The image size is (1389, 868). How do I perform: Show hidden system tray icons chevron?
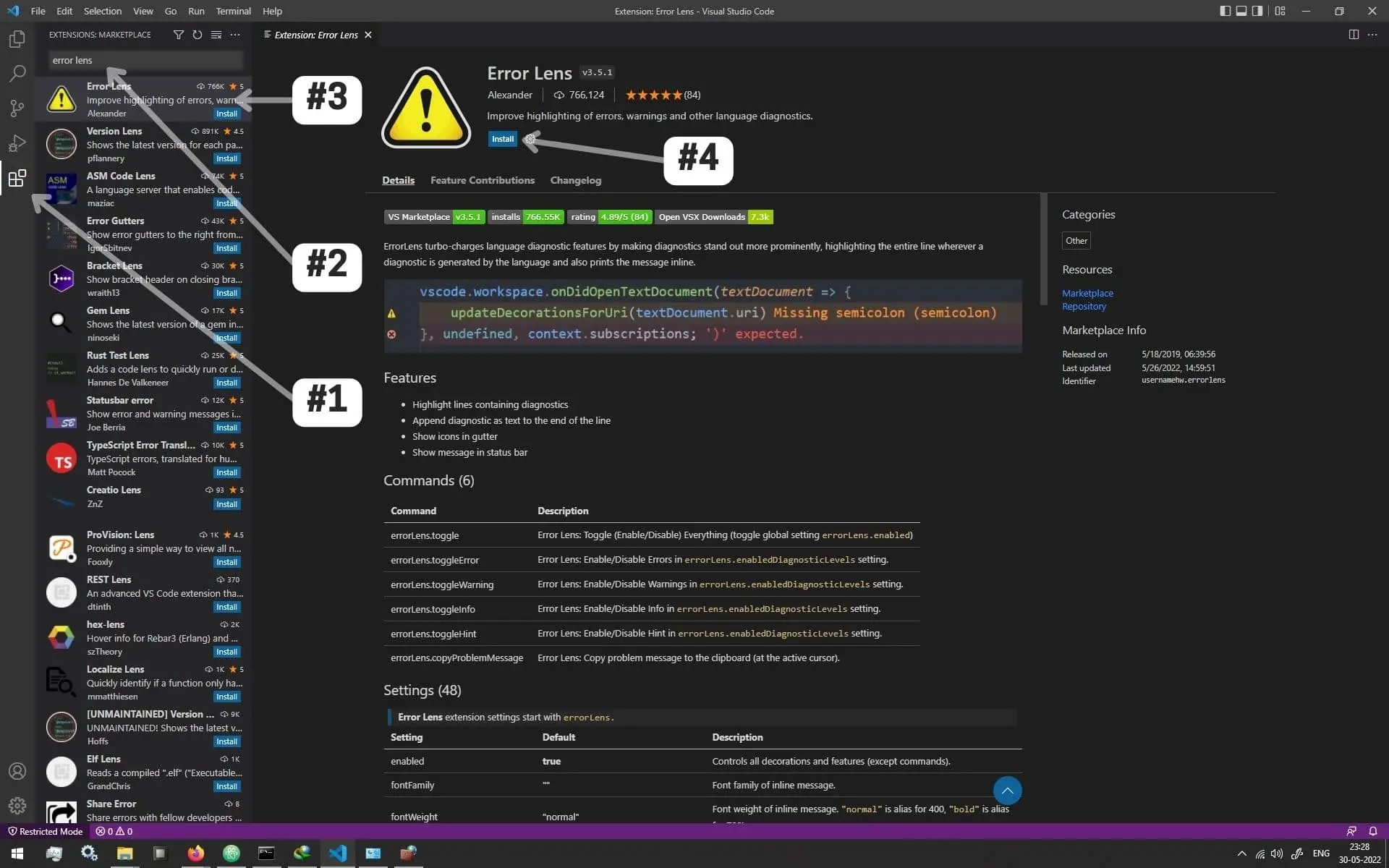1241,854
